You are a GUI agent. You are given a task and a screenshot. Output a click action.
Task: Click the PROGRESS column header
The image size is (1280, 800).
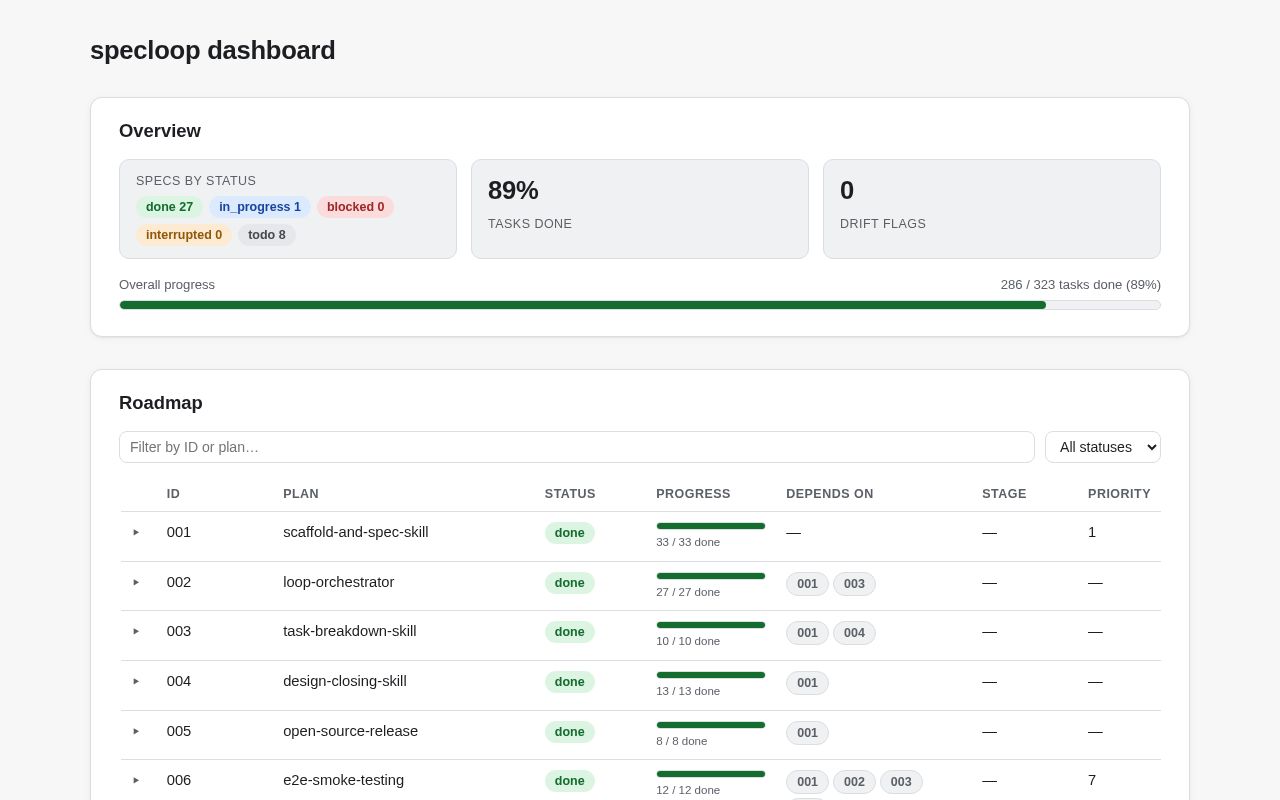(x=693, y=494)
